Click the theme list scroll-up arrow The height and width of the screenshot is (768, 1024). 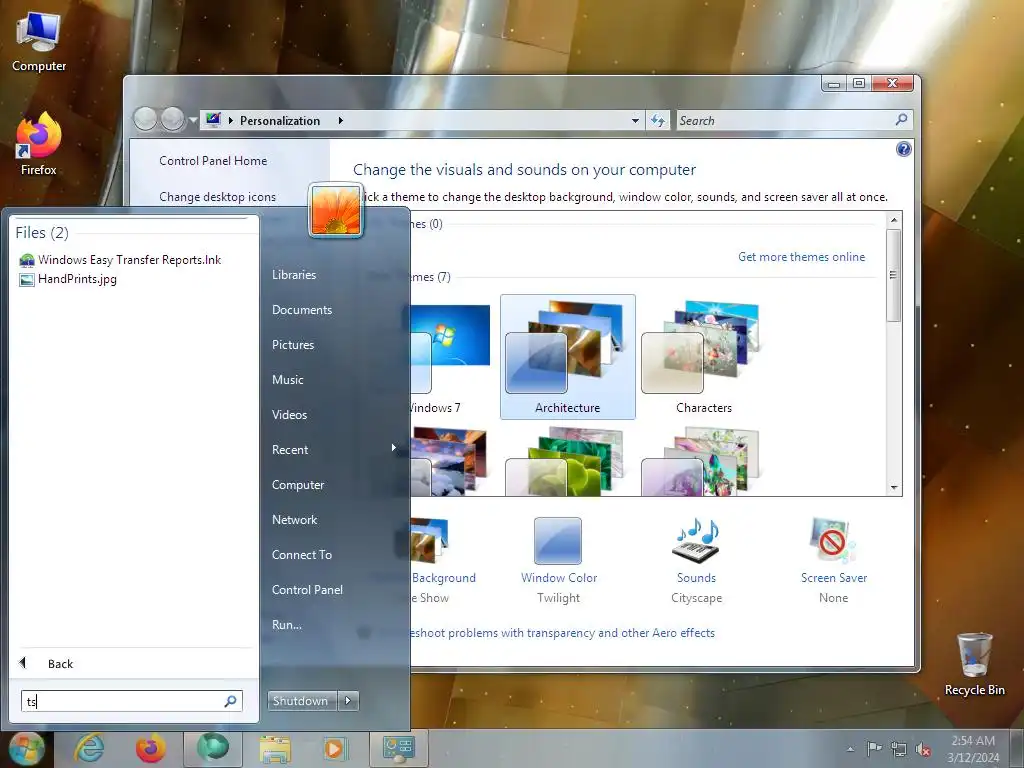coord(894,220)
